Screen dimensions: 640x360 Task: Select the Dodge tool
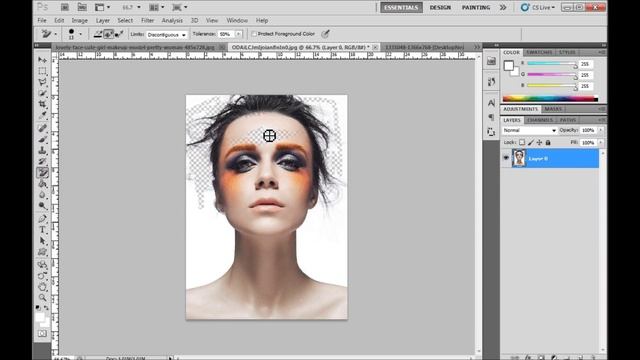coord(42,206)
